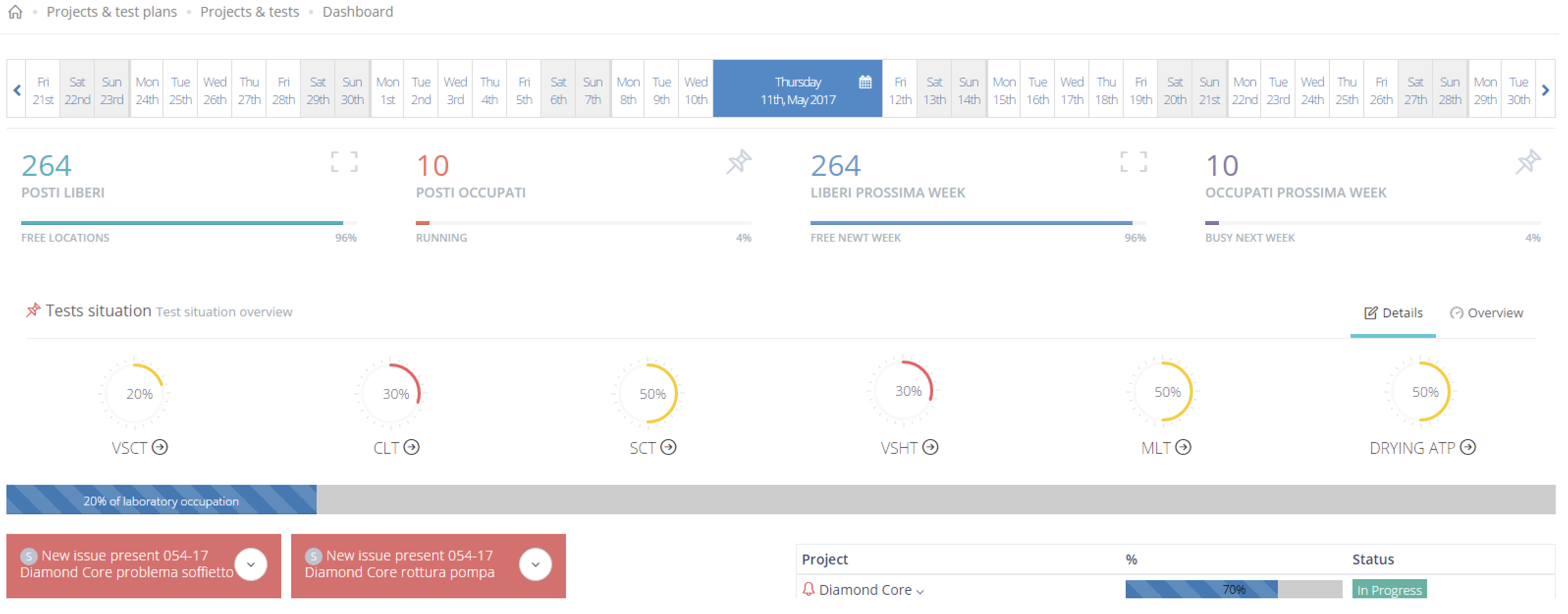Open CLT details arrow icon
This screenshot has width=1568, height=614.
pyautogui.click(x=412, y=447)
